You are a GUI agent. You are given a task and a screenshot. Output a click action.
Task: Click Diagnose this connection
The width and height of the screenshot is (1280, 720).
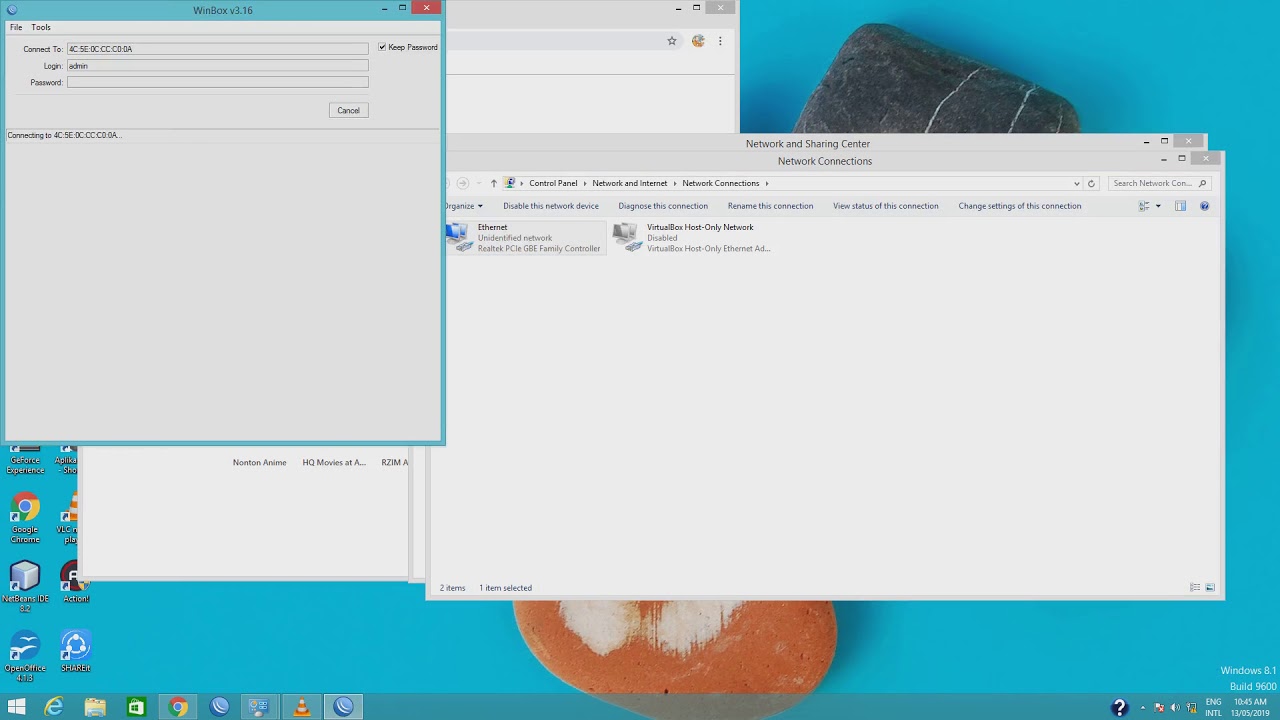click(x=663, y=206)
